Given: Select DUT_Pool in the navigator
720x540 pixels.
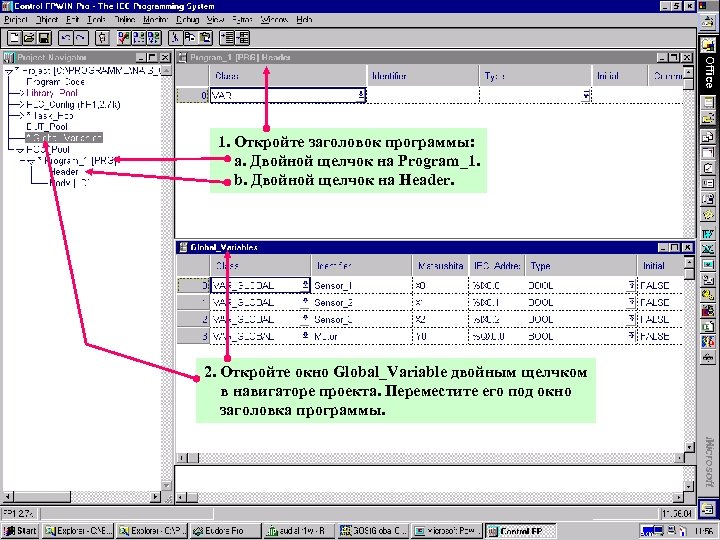Looking at the screenshot, I should [x=47, y=127].
